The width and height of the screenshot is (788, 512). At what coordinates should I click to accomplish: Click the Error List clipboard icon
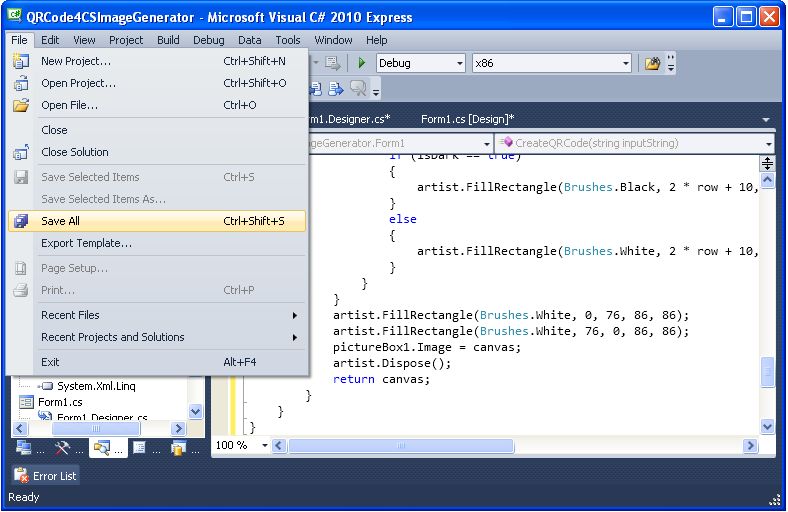[x=21, y=475]
